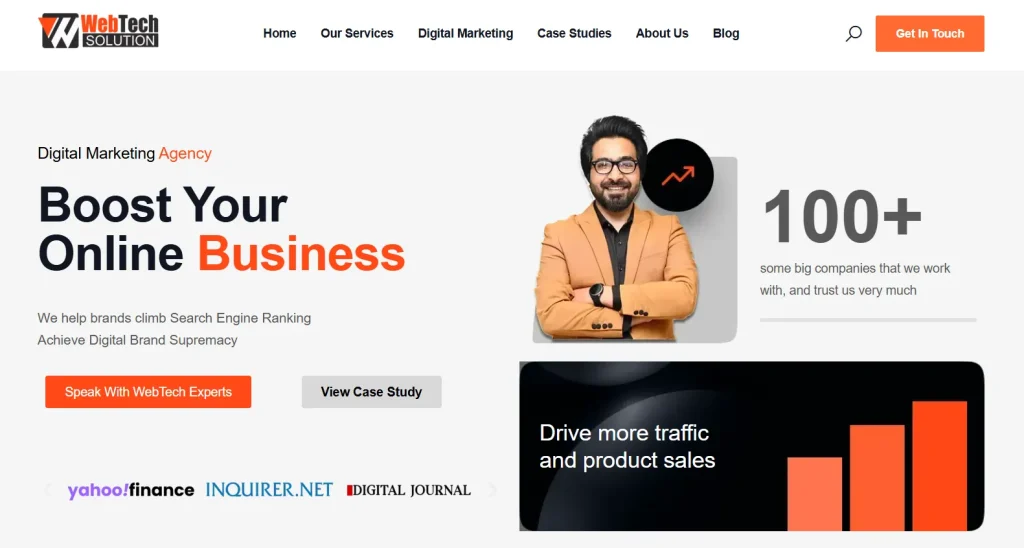Open the Our Services menu
This screenshot has height=548, width=1024.
pyautogui.click(x=357, y=33)
